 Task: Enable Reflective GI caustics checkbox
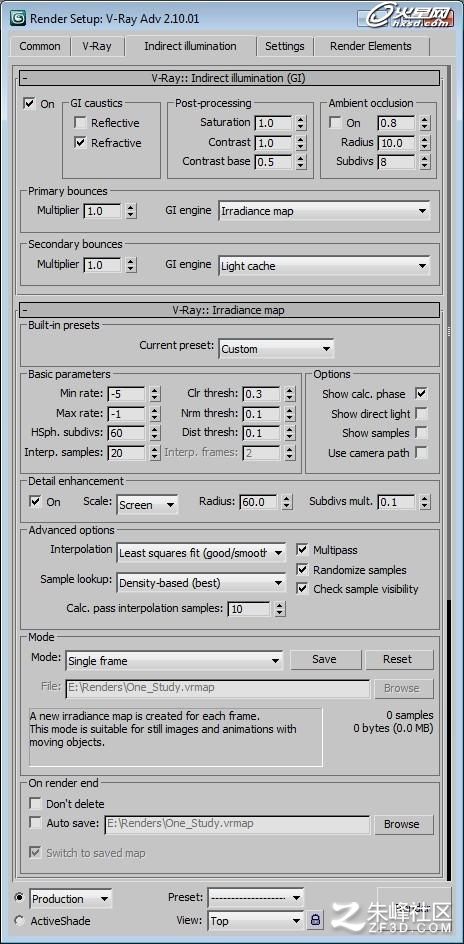[80, 123]
